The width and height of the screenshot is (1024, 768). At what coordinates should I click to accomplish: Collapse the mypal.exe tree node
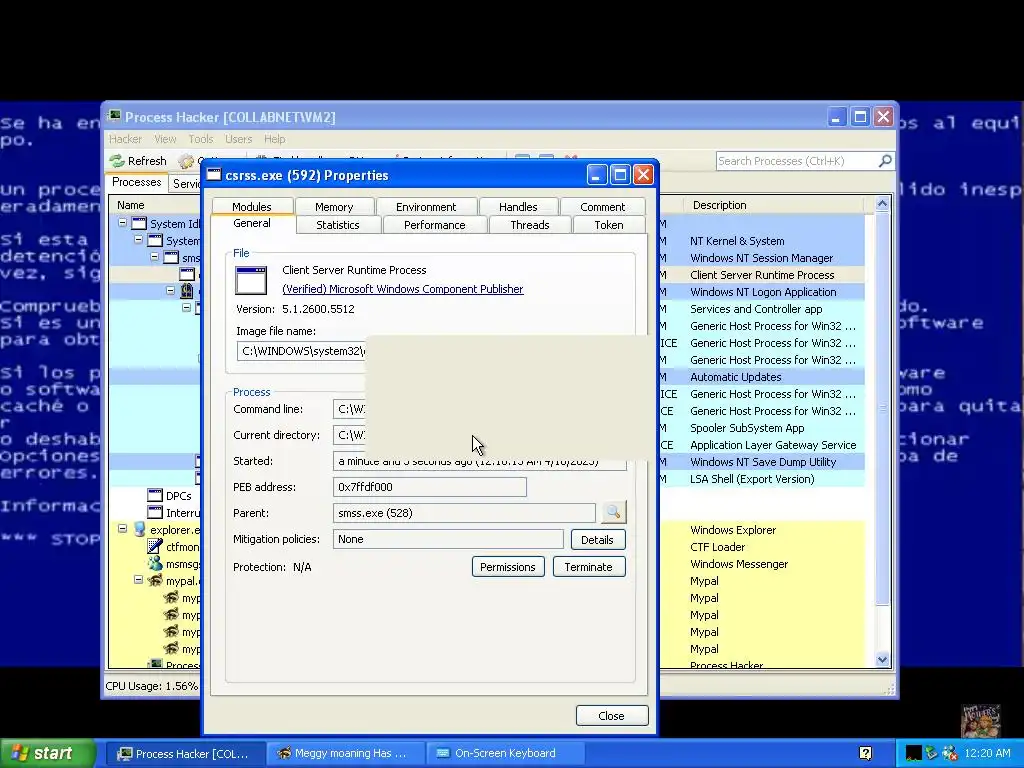(x=138, y=579)
